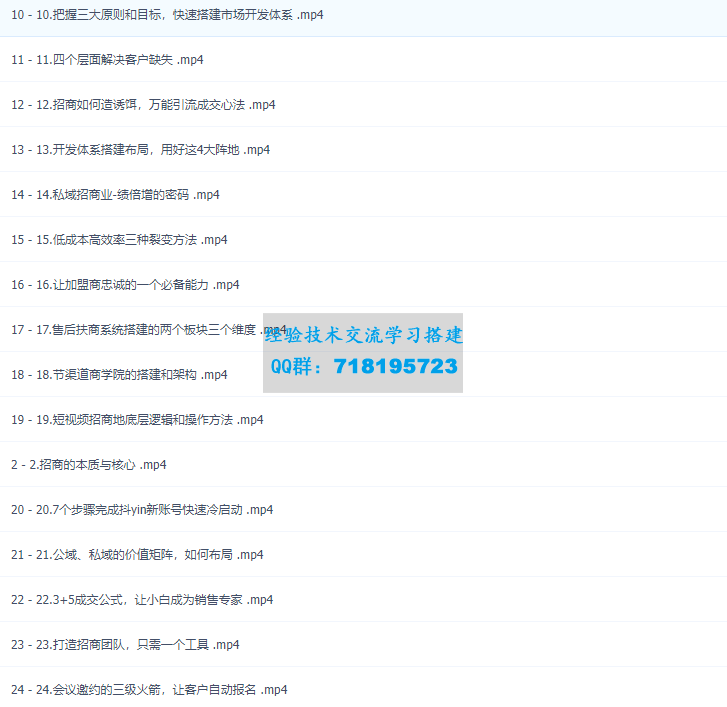Open 15.低成本高效率三种裂变方法 .mp4
The width and height of the screenshot is (727, 707).
(119, 240)
